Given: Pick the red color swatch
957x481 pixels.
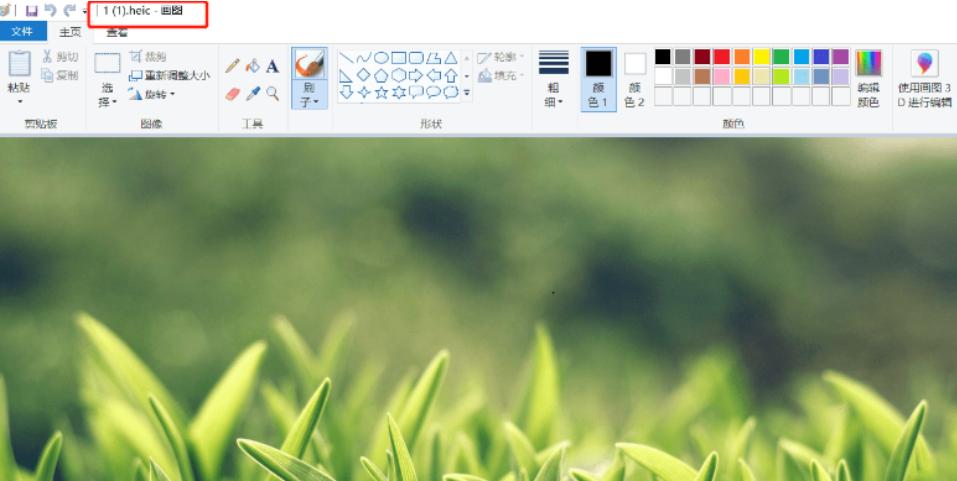Looking at the screenshot, I should point(721,57).
